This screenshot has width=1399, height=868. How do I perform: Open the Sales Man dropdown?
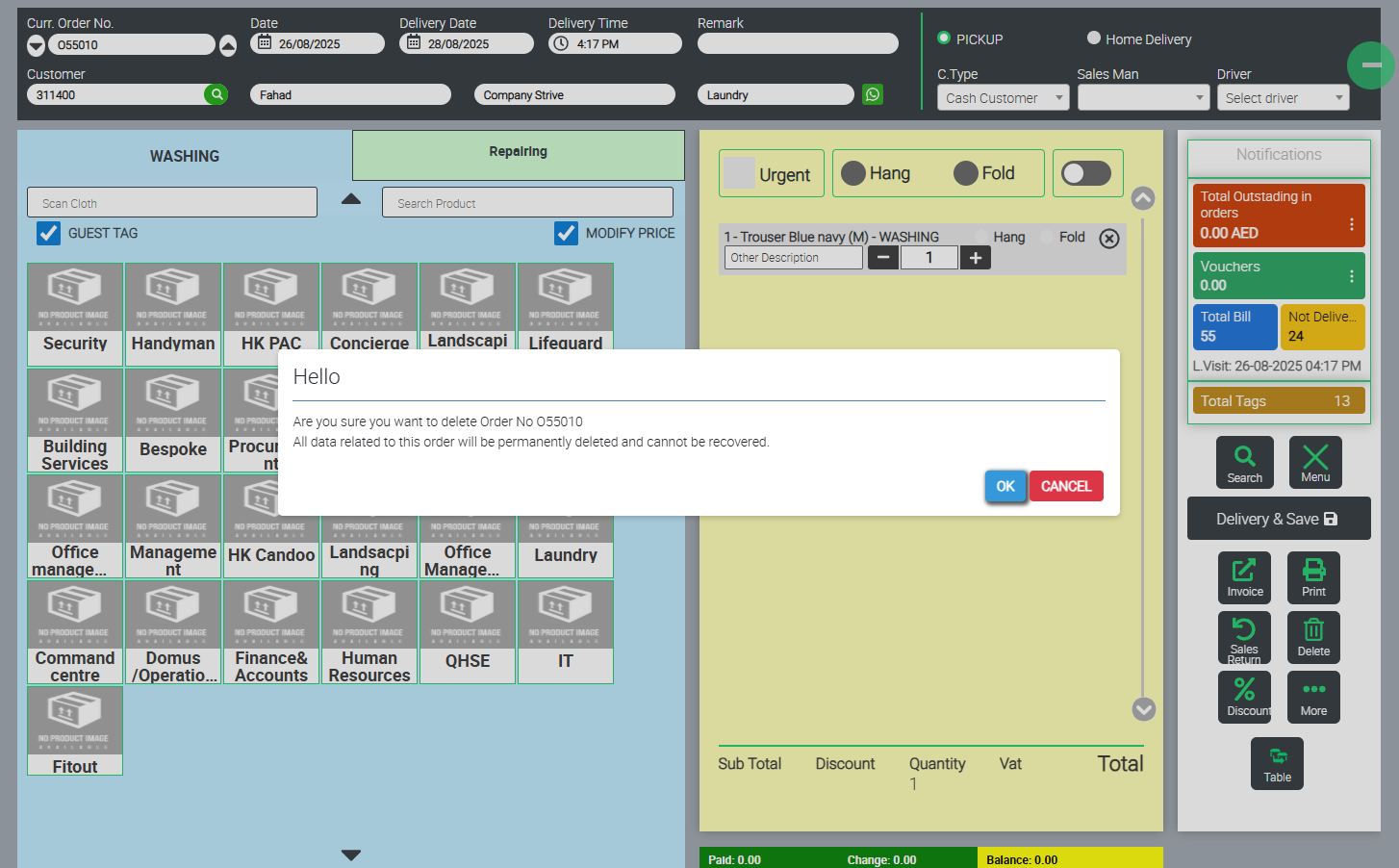pyautogui.click(x=1142, y=98)
